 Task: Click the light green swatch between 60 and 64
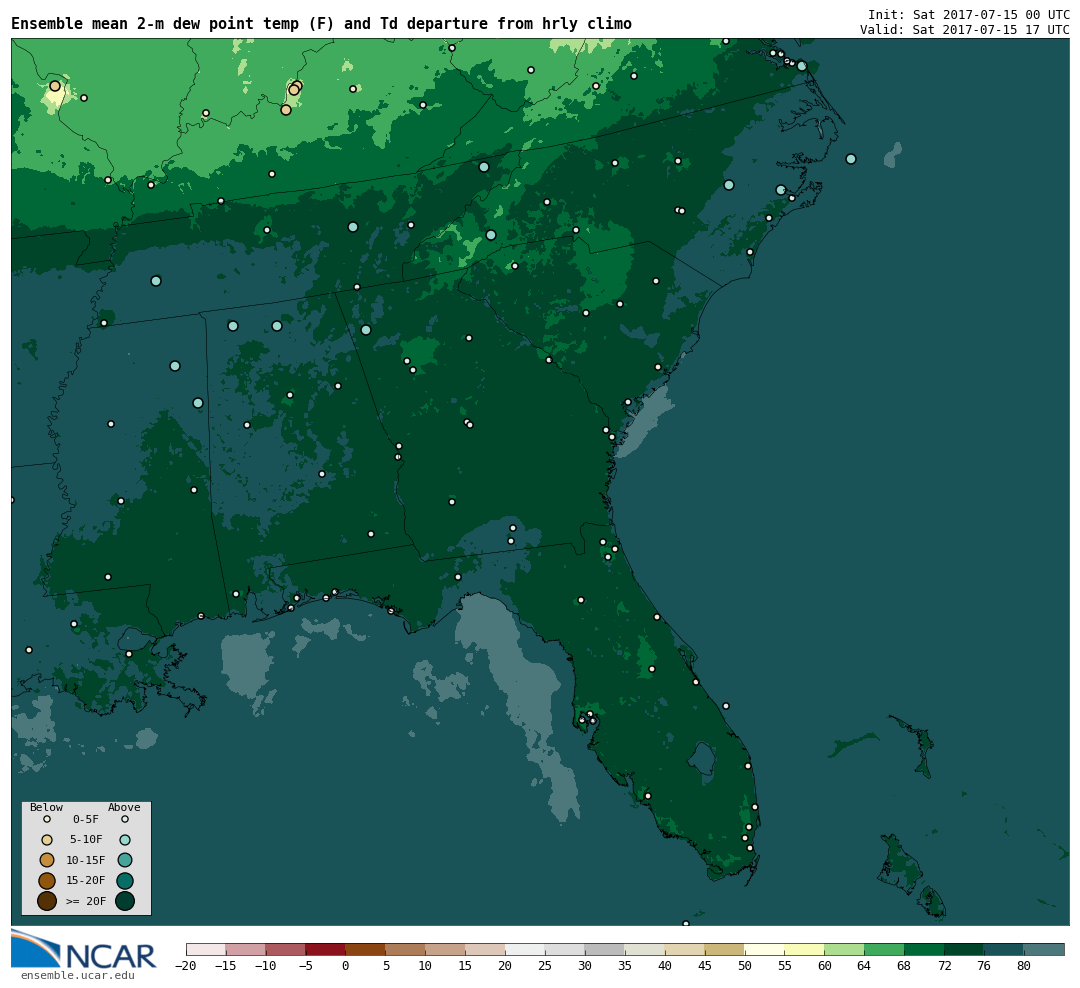point(844,949)
